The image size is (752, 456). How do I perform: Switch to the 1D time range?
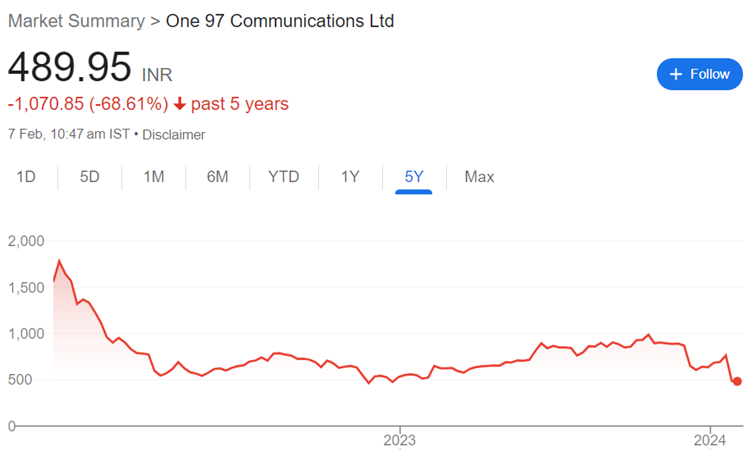pos(26,177)
